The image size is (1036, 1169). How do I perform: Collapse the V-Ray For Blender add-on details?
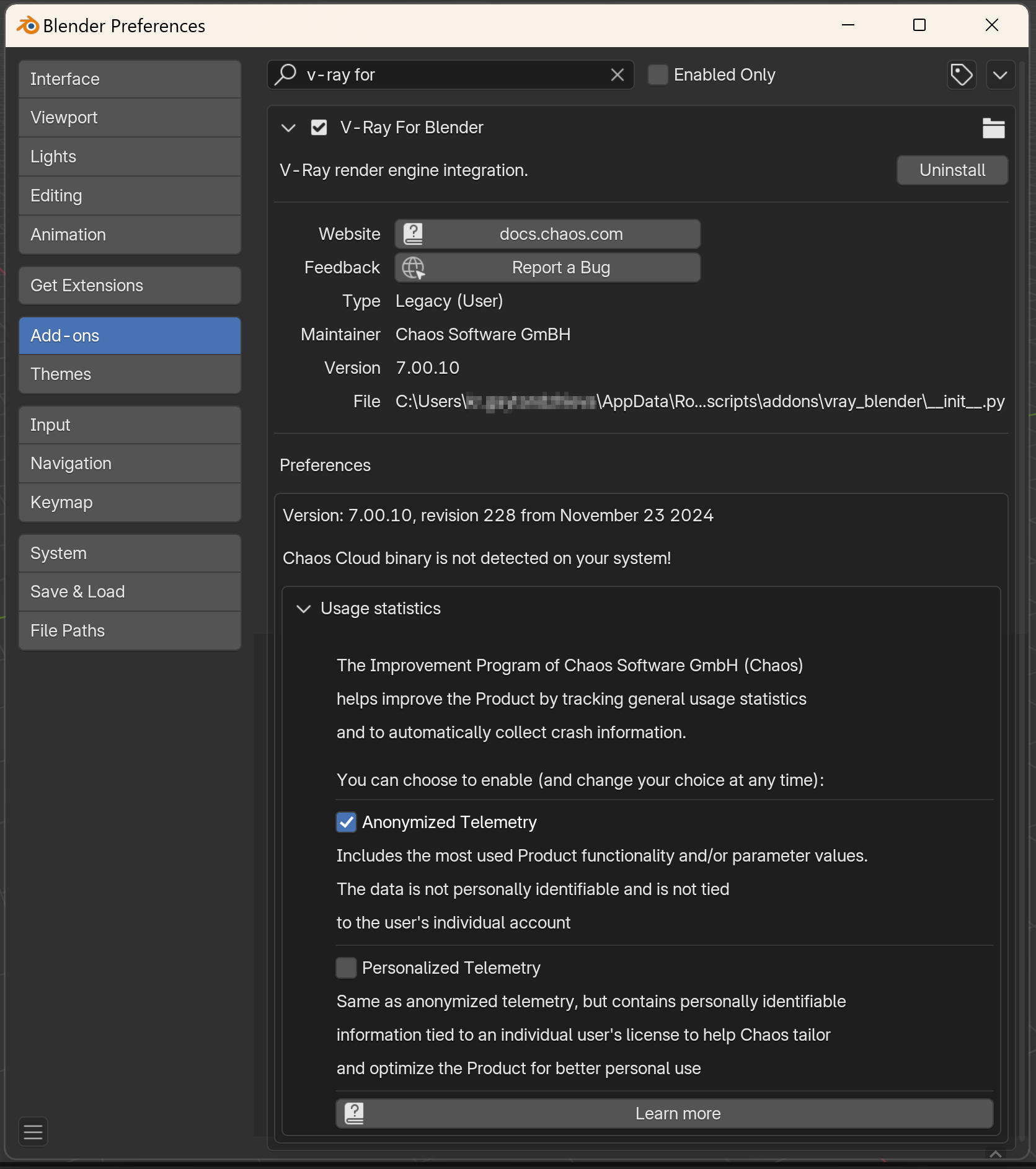[288, 128]
